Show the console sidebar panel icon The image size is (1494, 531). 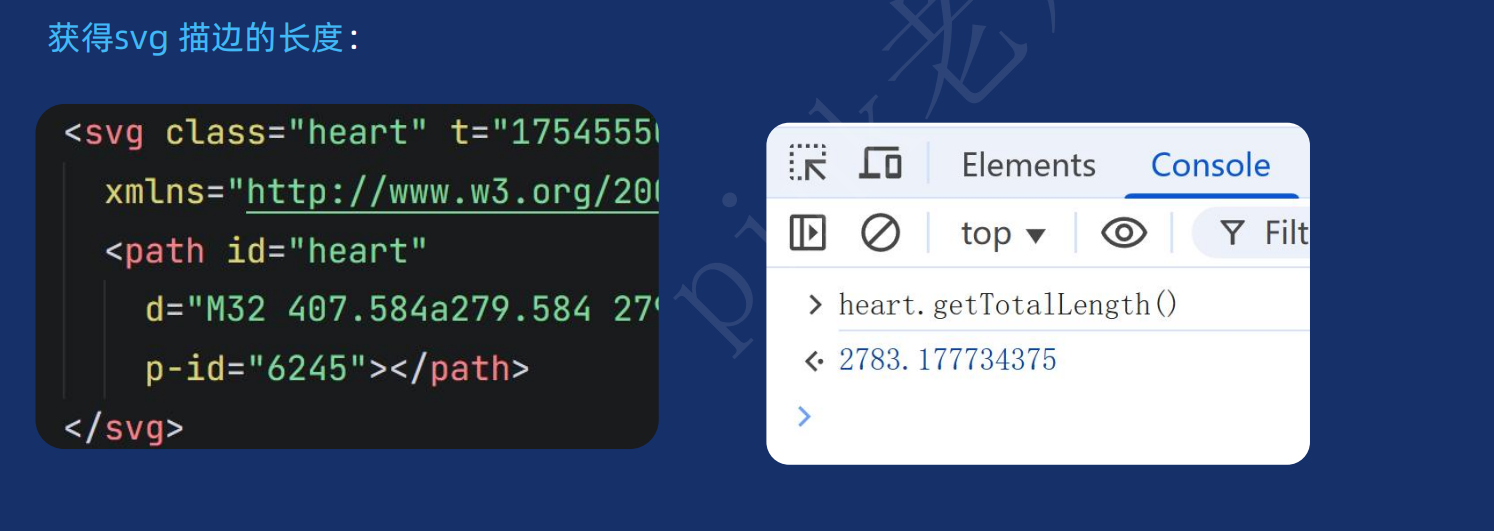pyautogui.click(x=807, y=233)
